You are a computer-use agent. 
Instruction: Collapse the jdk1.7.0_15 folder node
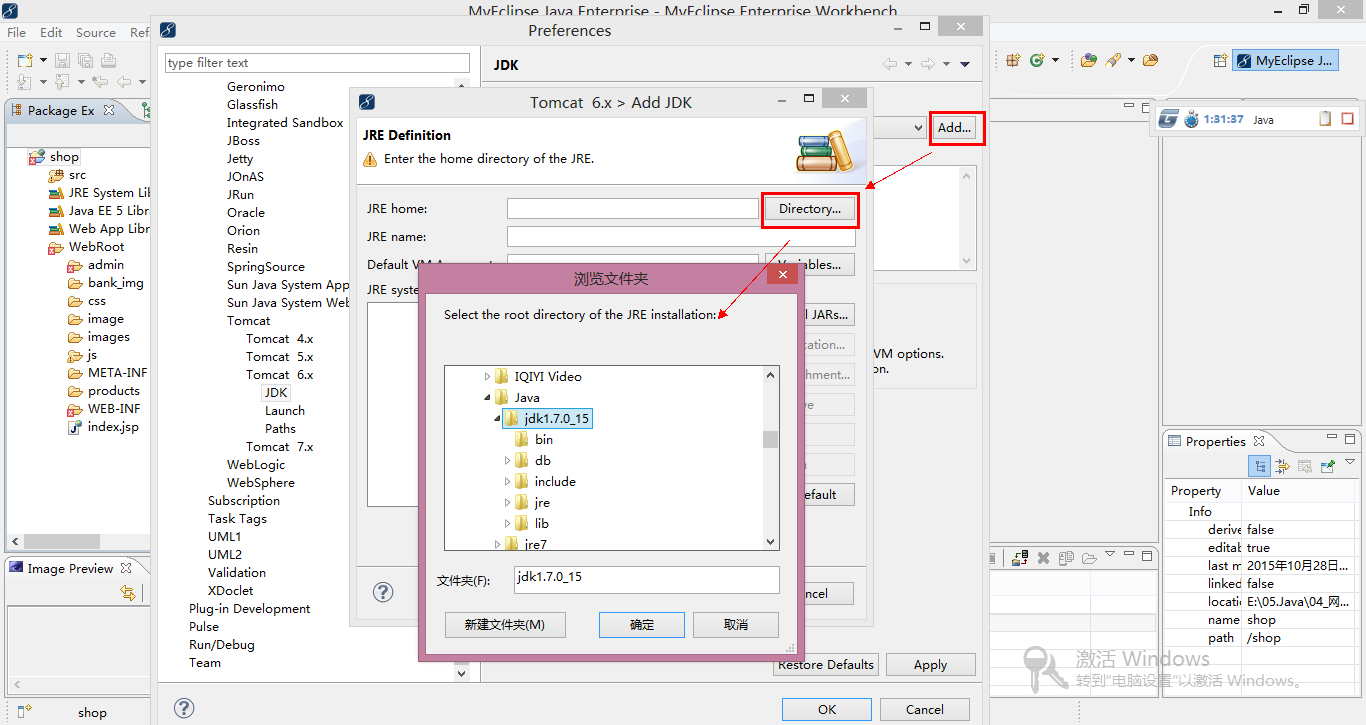click(x=498, y=419)
